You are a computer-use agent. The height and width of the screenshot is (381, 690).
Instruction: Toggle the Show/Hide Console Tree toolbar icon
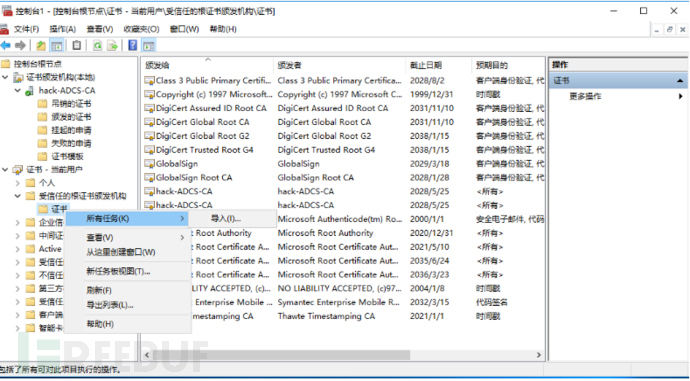pos(56,45)
